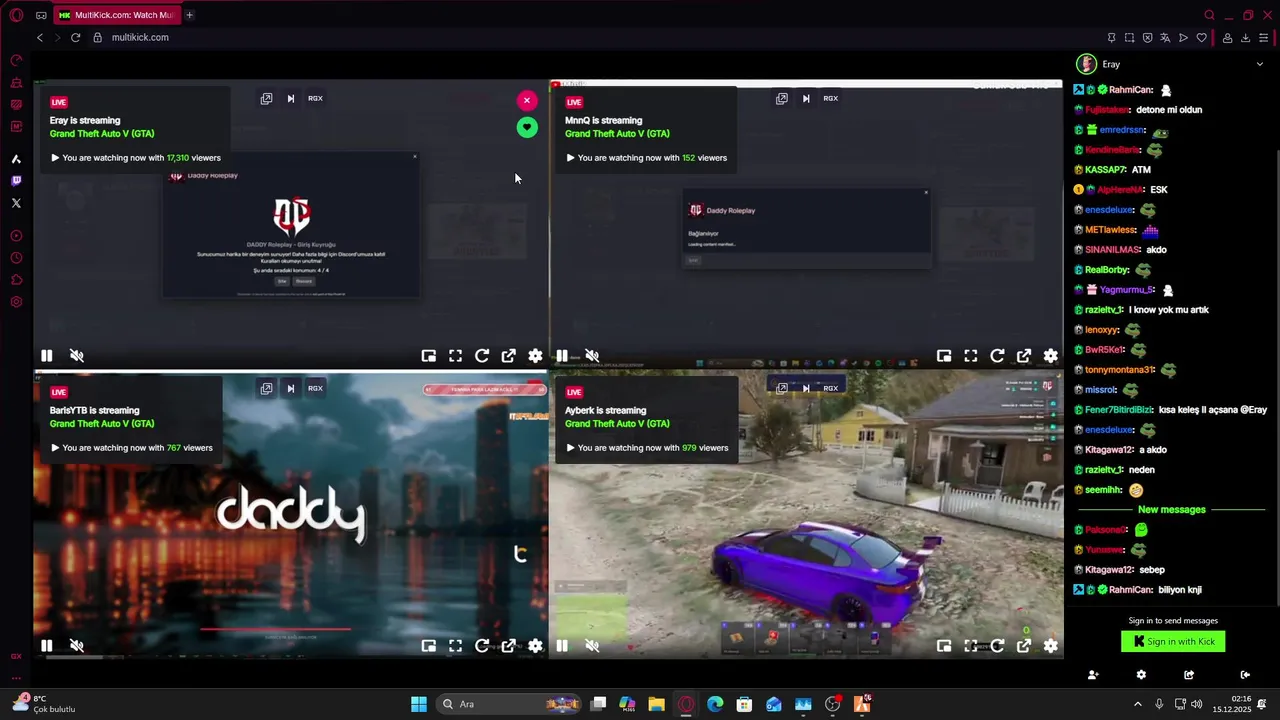
Task: Remove the Eray stream with red X
Action: click(527, 100)
